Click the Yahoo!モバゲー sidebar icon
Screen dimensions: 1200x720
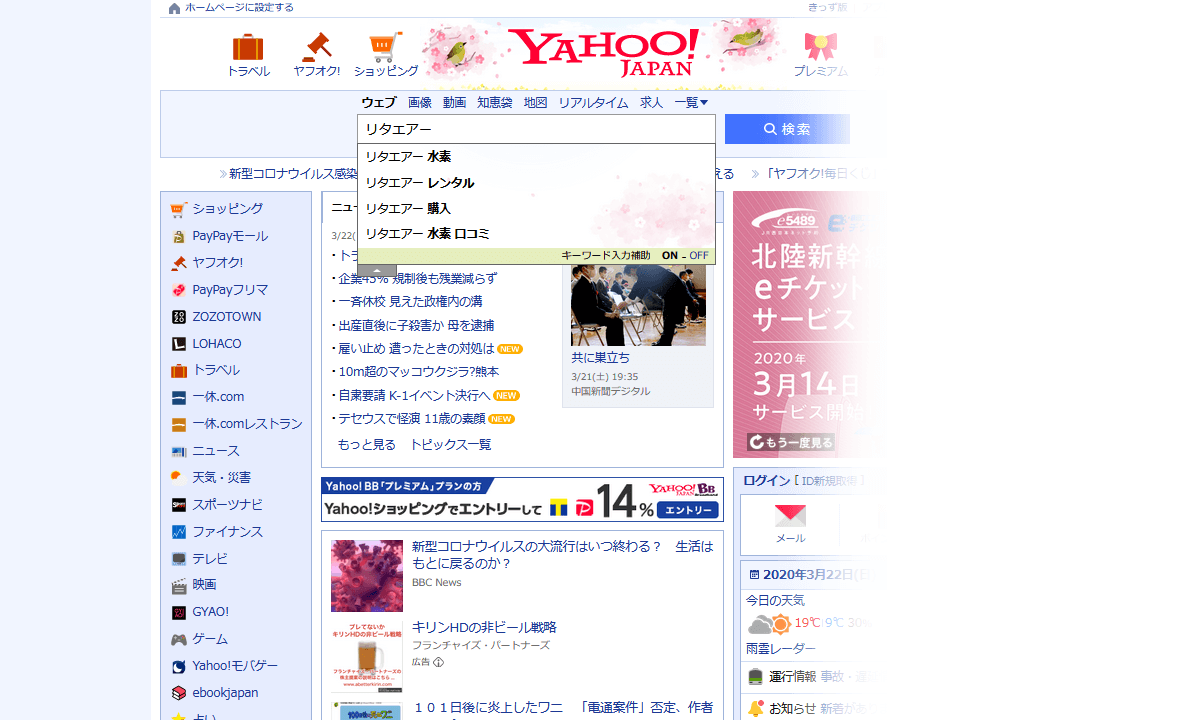(x=179, y=666)
